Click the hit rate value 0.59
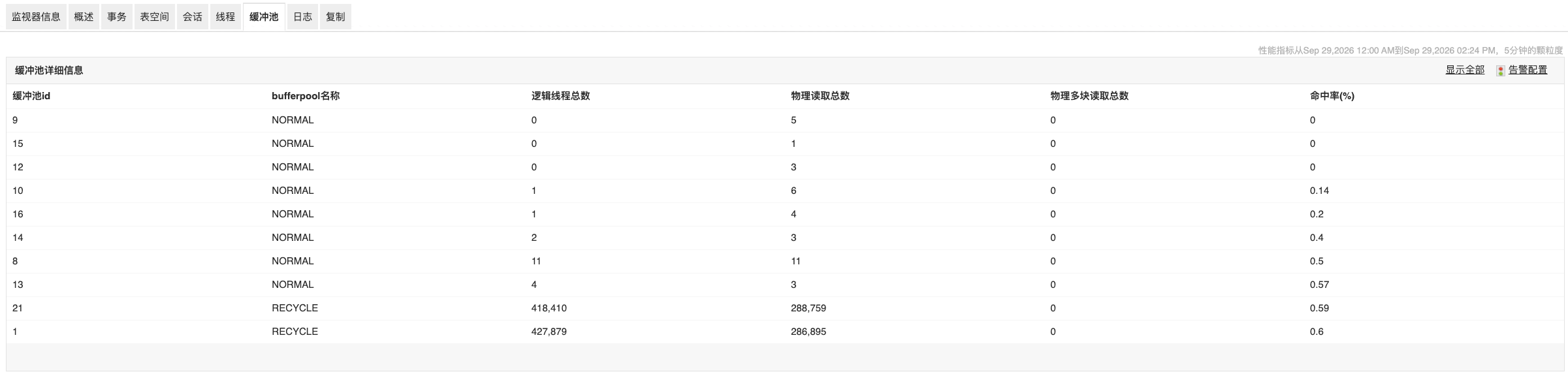 click(x=1320, y=308)
